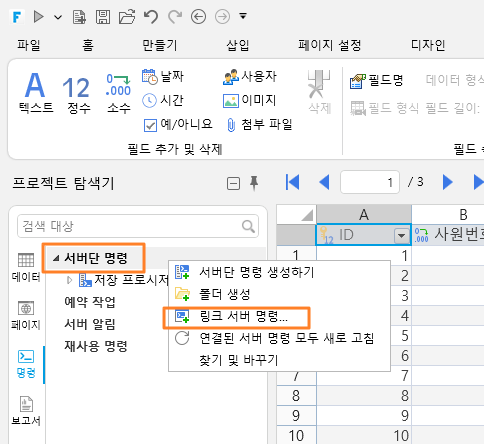Select 서버 알림 in the tree

[90, 324]
